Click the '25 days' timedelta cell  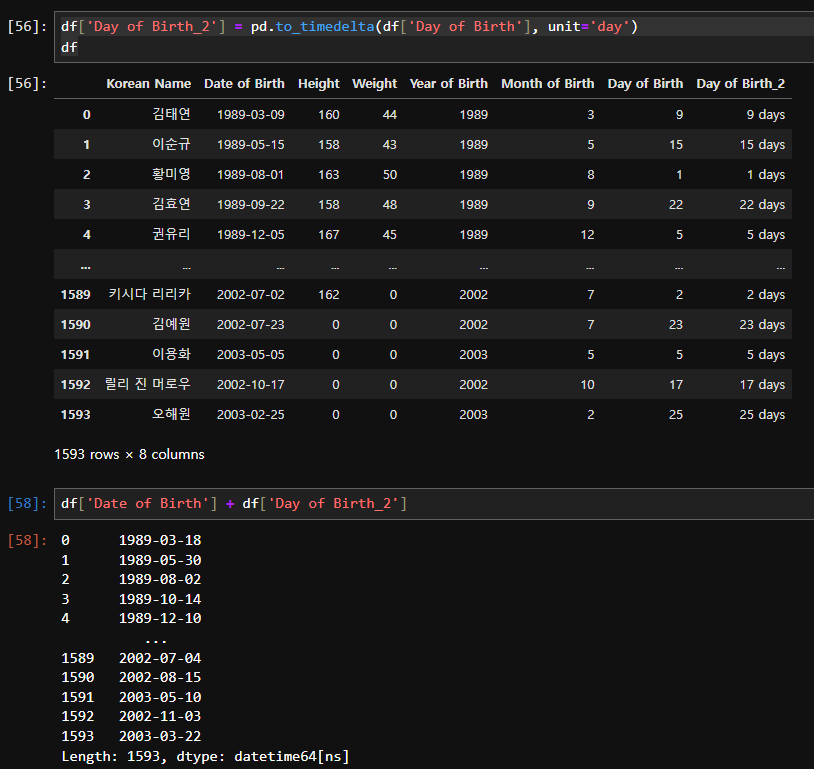point(762,415)
